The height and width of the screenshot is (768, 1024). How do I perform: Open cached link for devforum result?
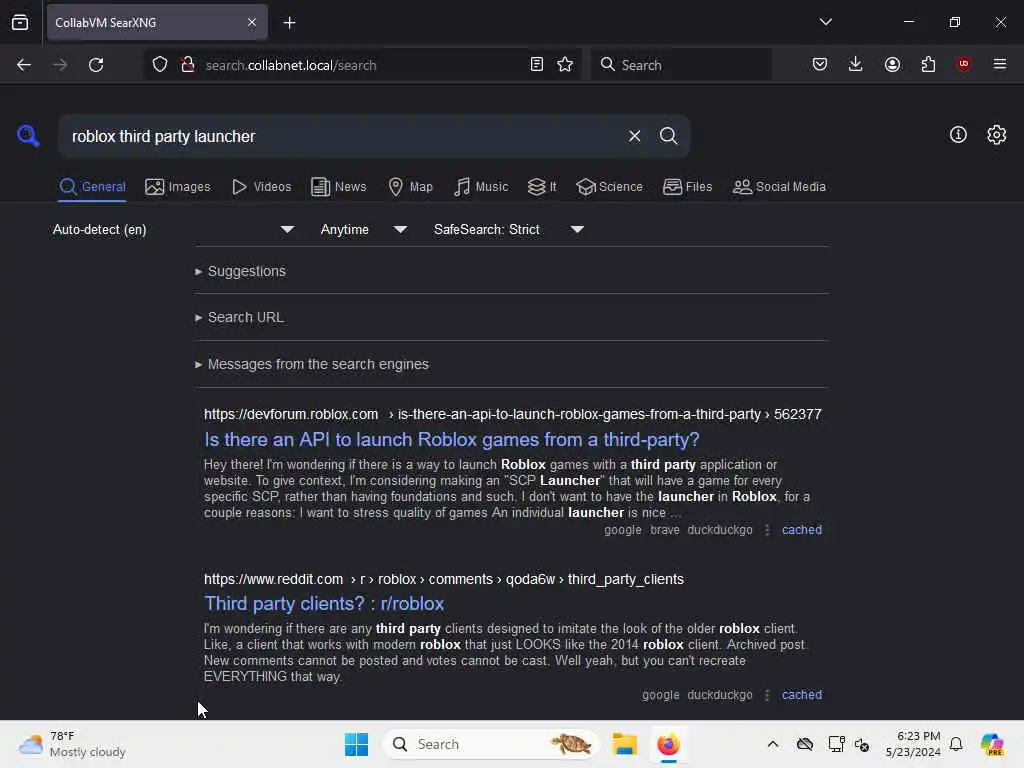[801, 530]
